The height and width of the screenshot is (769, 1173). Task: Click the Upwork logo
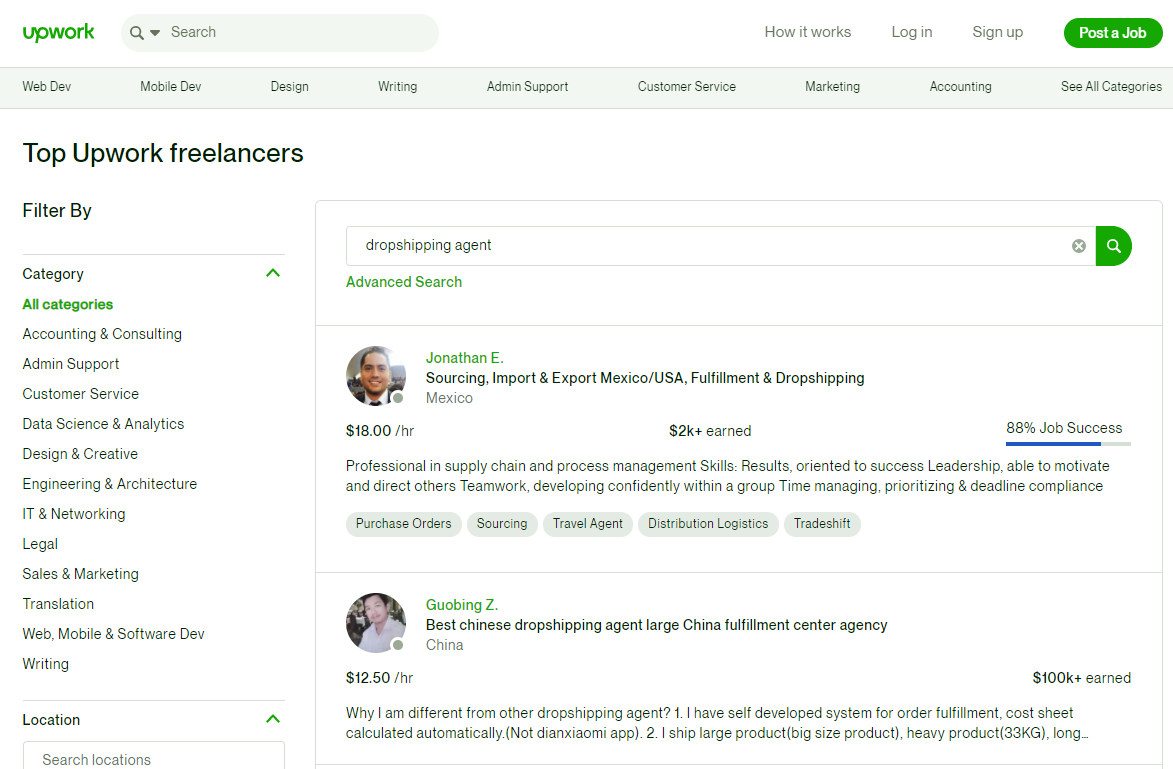coord(59,32)
